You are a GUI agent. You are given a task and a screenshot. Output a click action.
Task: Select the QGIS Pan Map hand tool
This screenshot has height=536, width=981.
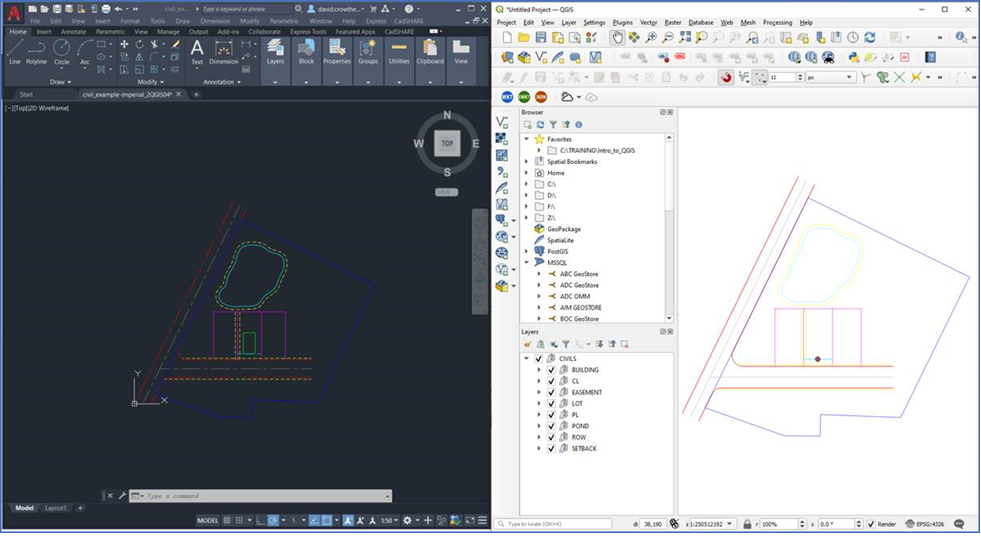618,38
